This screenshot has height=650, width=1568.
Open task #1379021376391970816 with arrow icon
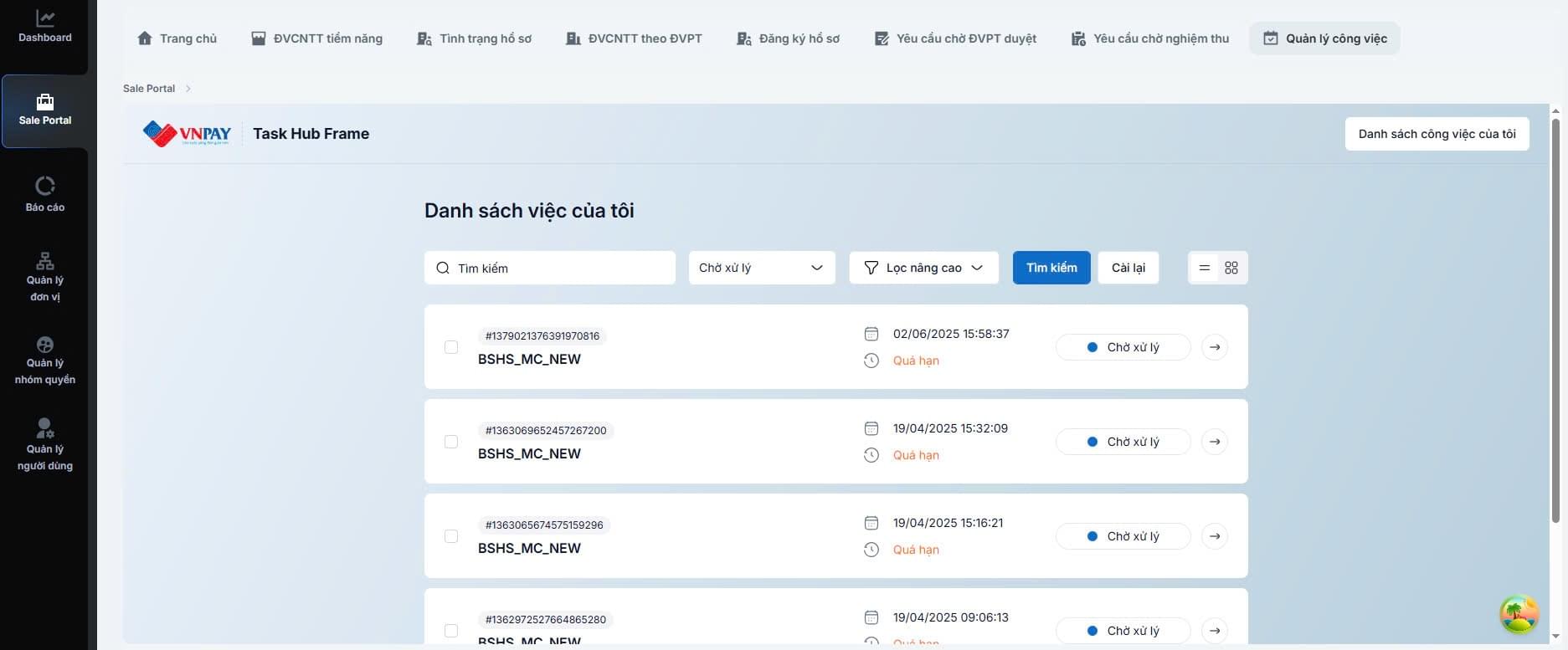pos(1214,347)
